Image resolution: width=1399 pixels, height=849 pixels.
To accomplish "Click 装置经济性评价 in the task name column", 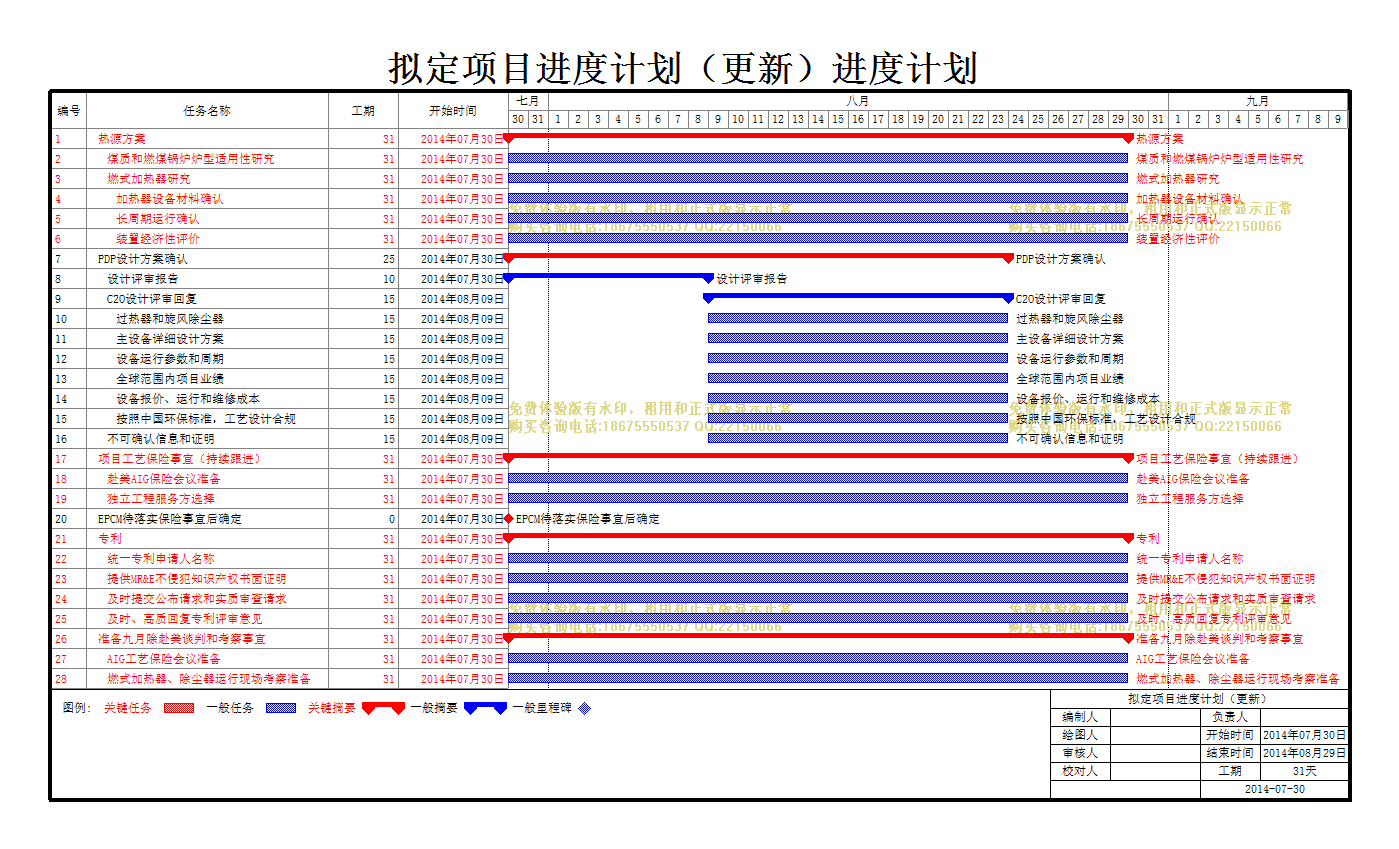I will coord(158,239).
